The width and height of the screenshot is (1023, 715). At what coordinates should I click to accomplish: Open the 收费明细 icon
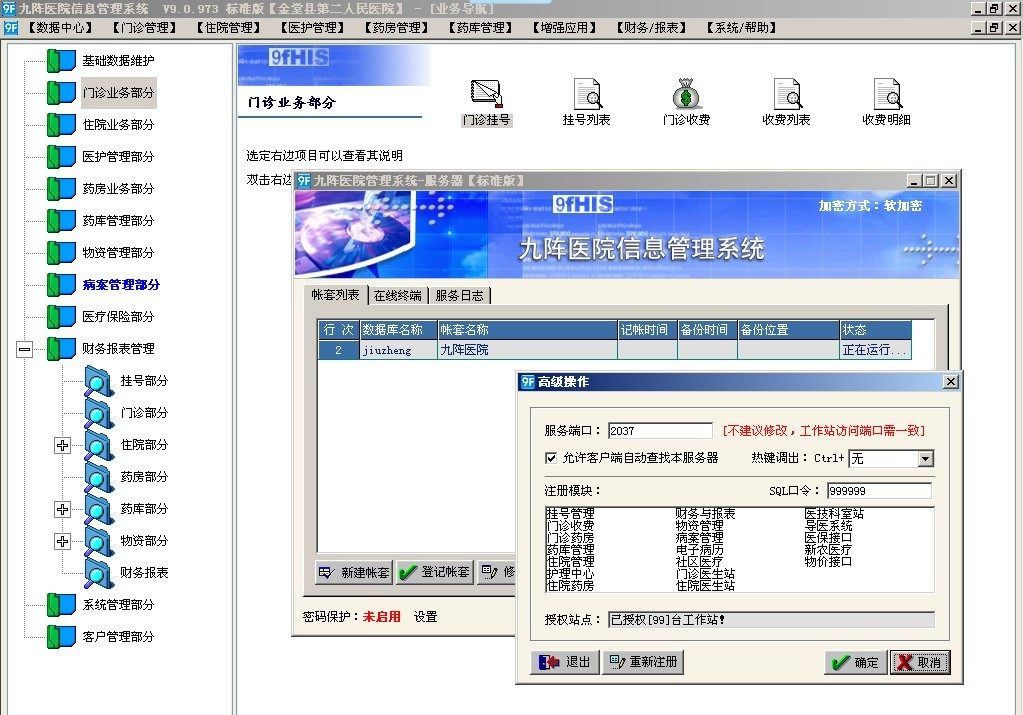pyautogui.click(x=887, y=94)
